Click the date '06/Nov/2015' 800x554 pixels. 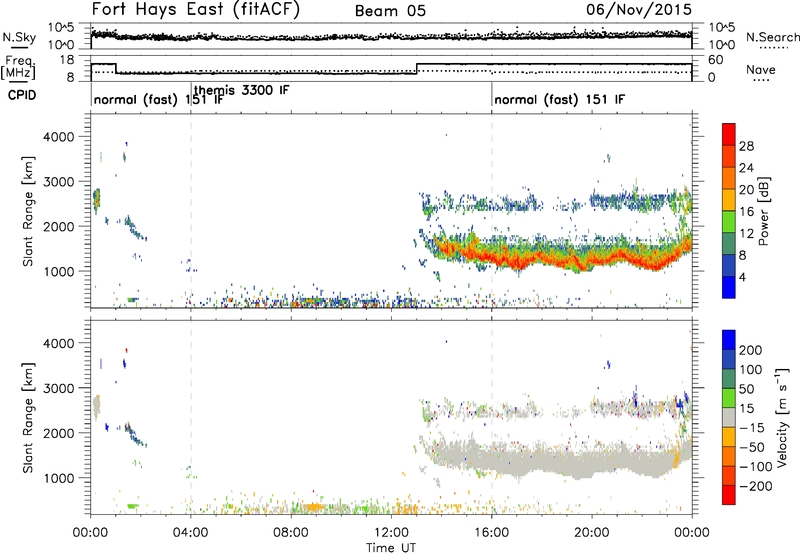point(639,9)
